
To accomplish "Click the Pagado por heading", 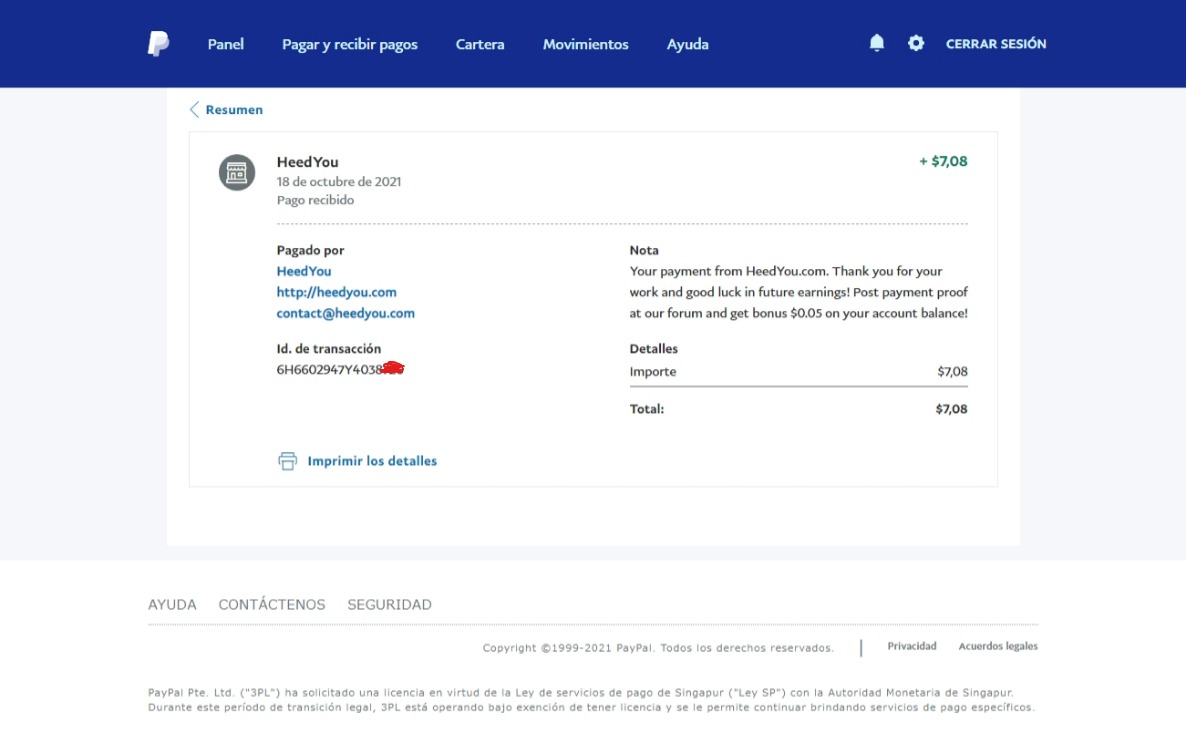I will click(310, 250).
